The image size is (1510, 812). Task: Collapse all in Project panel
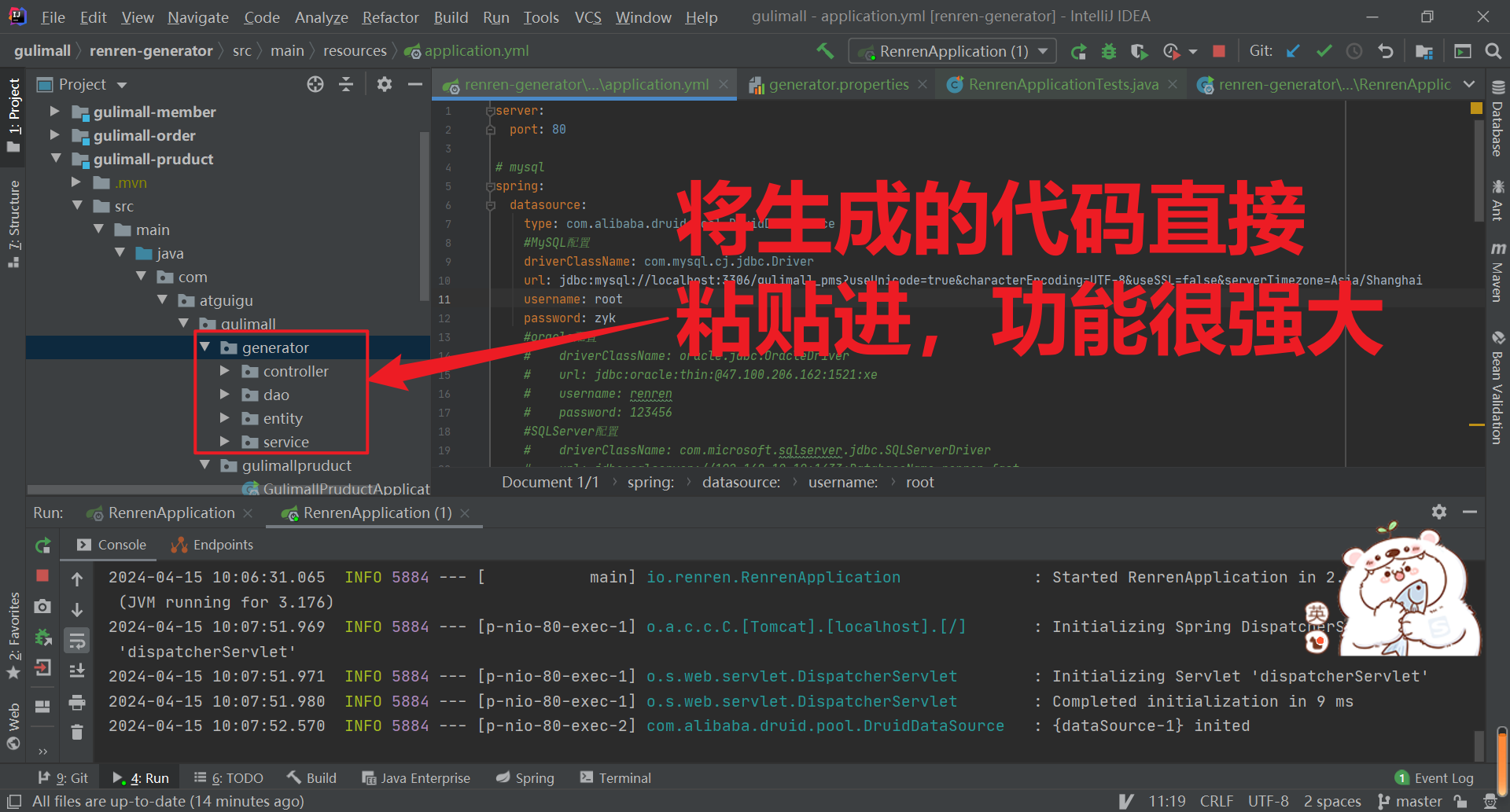point(346,84)
